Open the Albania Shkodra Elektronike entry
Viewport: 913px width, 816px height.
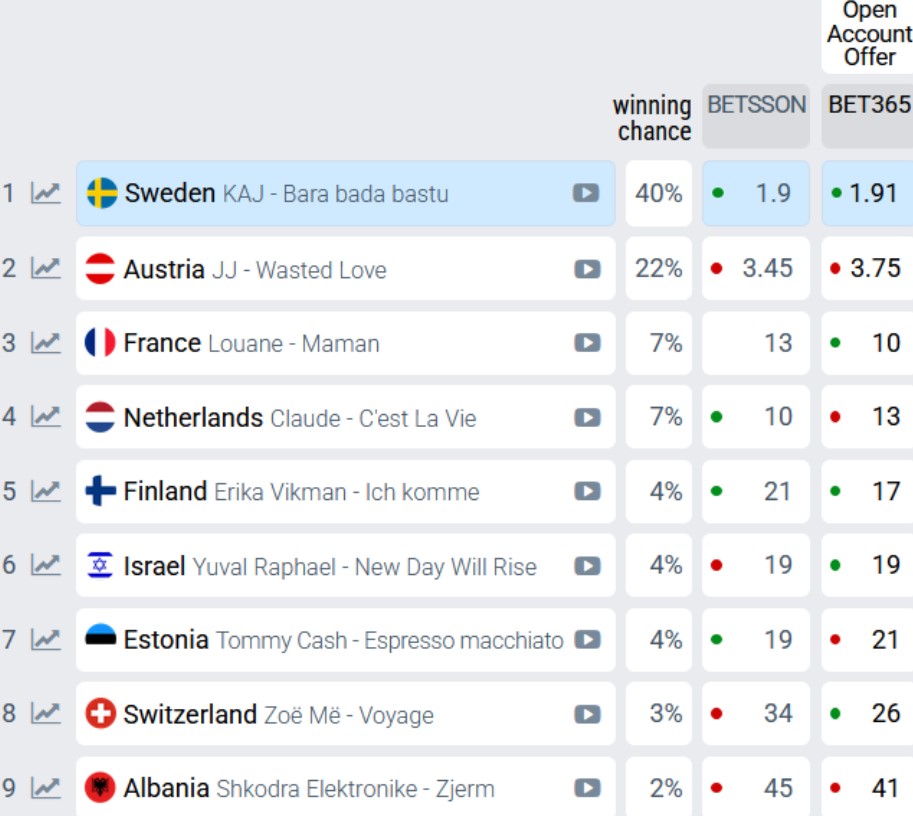[345, 787]
